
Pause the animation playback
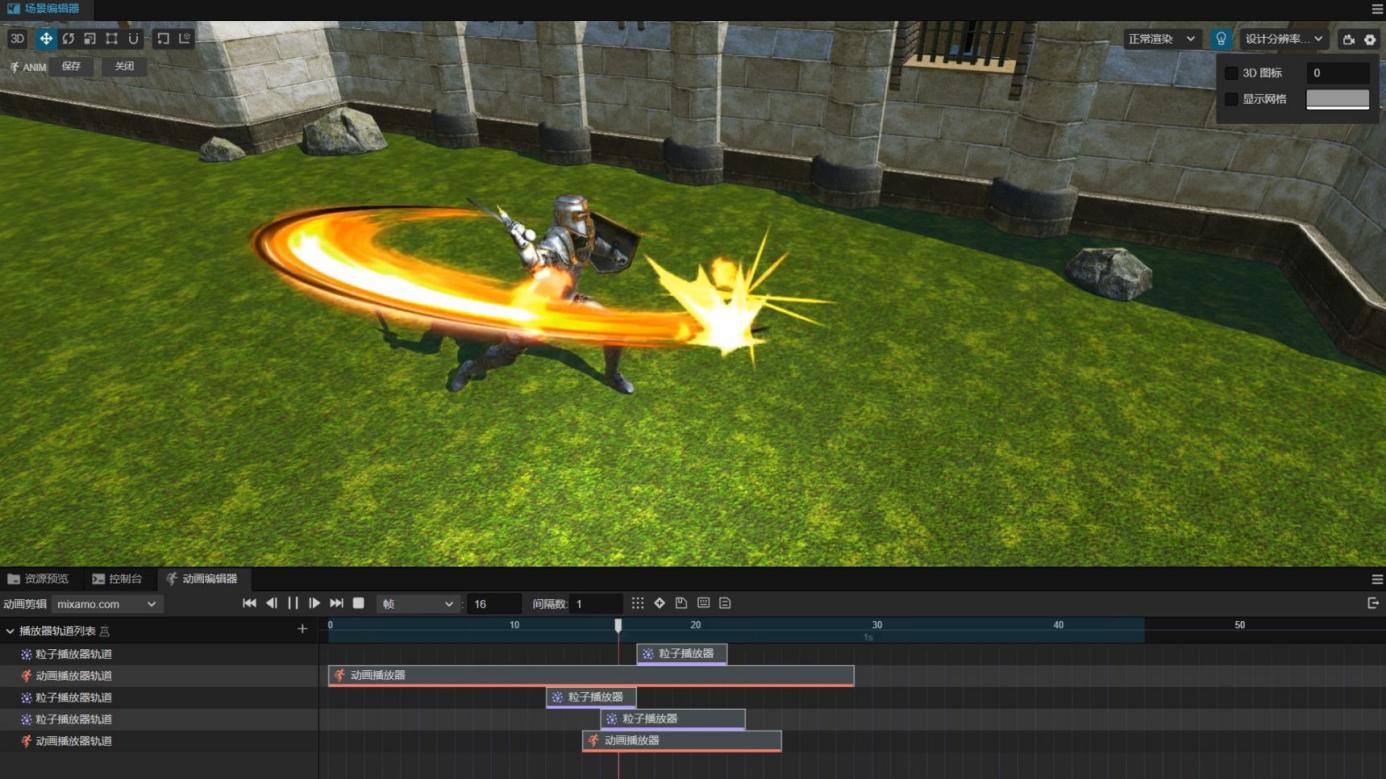click(x=293, y=603)
